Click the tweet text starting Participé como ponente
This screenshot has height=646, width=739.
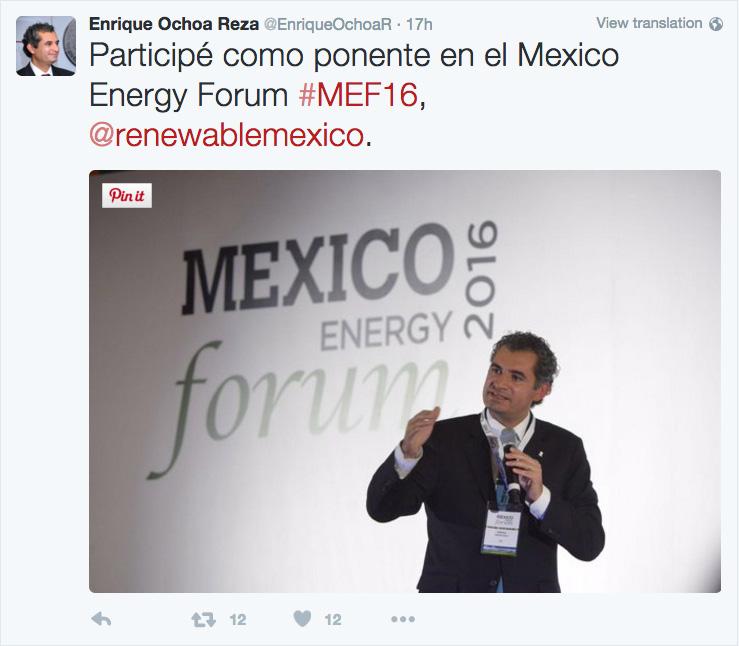[354, 95]
